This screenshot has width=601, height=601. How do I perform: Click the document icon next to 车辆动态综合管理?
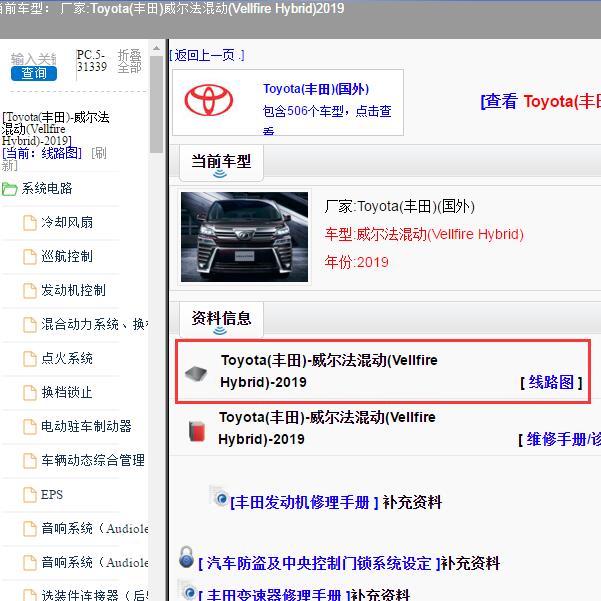click(x=30, y=461)
